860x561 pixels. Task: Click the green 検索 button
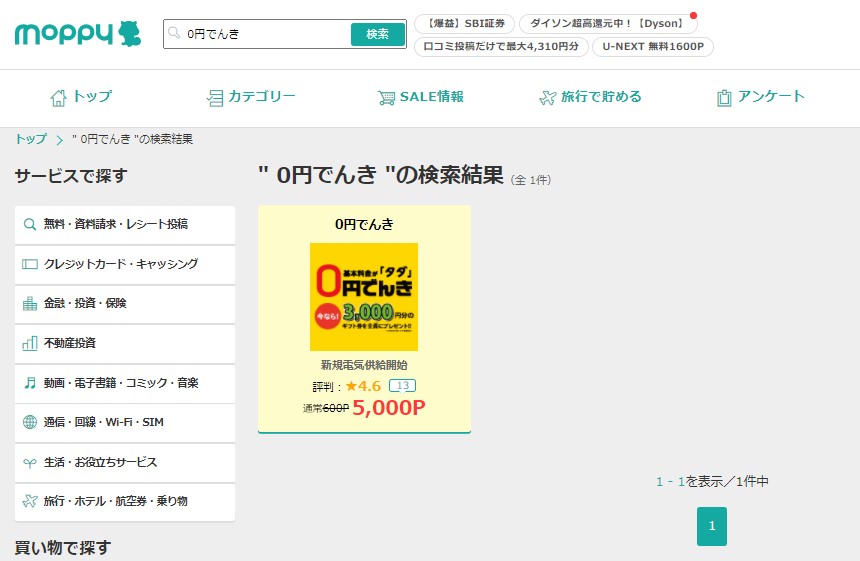[378, 34]
